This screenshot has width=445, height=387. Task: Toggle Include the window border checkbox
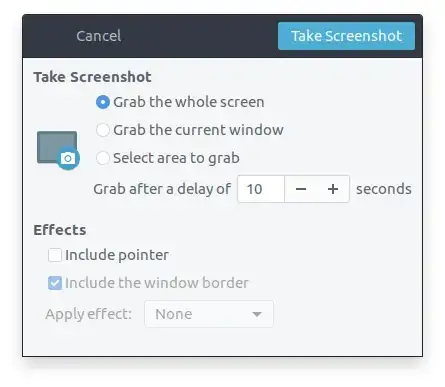[55, 283]
